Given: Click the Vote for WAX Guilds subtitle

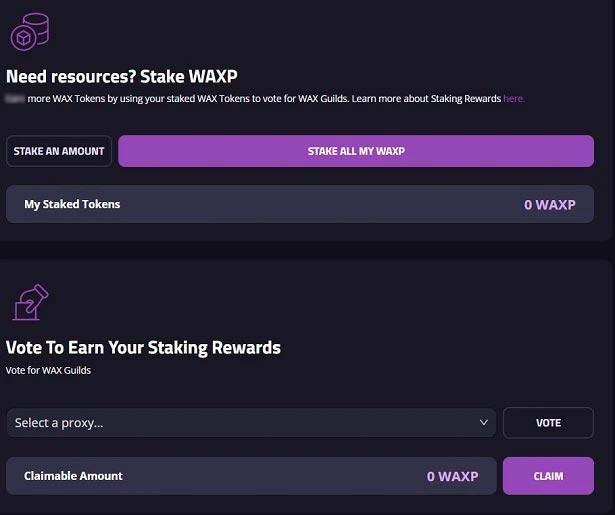Looking at the screenshot, I should [x=47, y=371].
